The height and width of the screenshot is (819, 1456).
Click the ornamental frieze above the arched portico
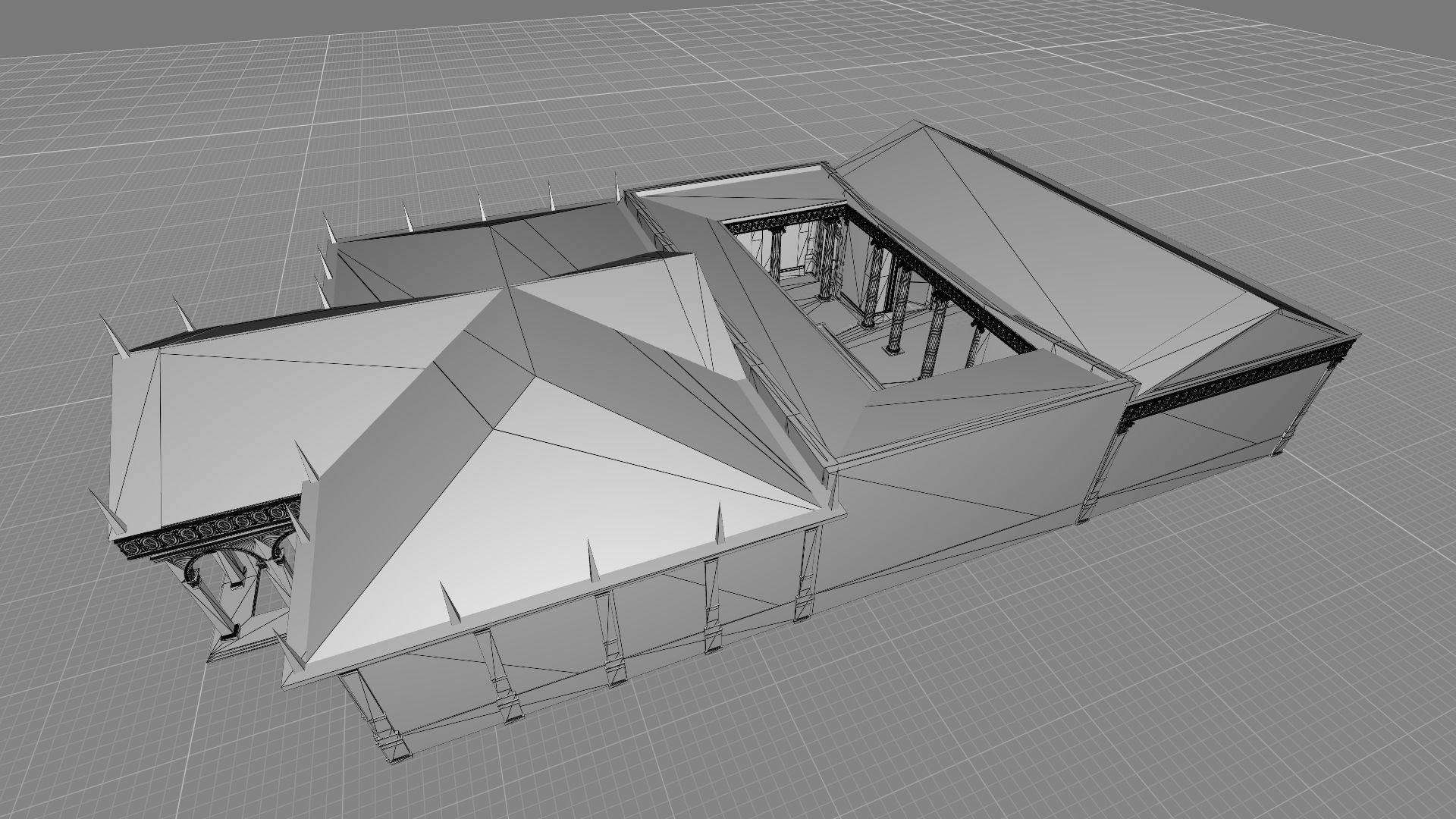(x=209, y=527)
